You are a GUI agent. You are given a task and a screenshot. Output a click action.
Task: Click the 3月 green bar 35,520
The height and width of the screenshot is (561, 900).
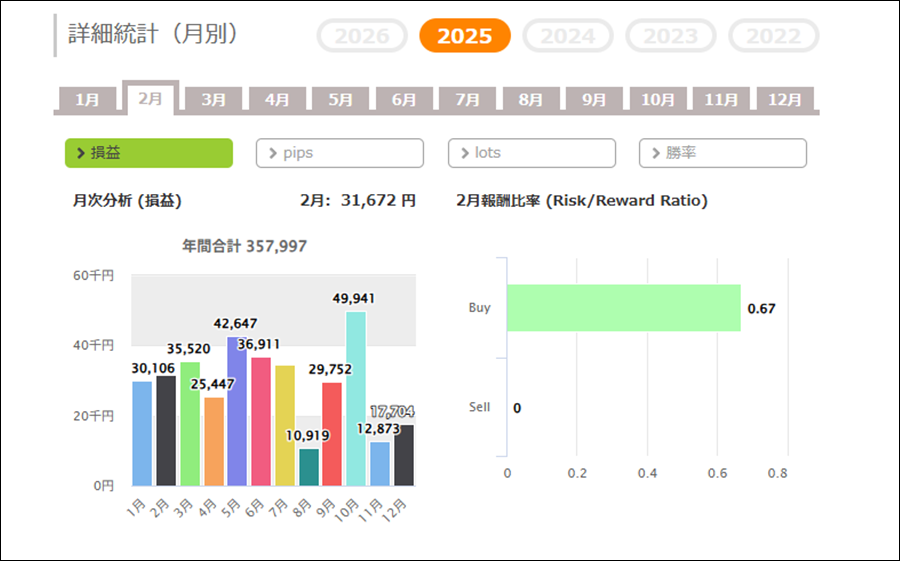pos(190,424)
